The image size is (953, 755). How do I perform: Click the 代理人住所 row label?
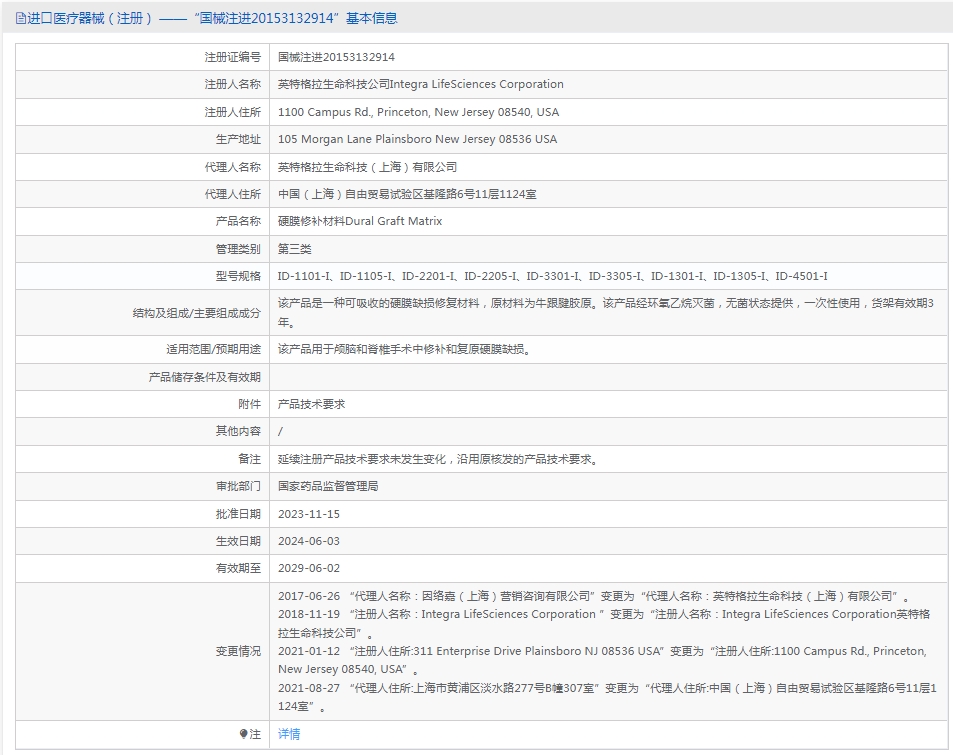(x=233, y=195)
